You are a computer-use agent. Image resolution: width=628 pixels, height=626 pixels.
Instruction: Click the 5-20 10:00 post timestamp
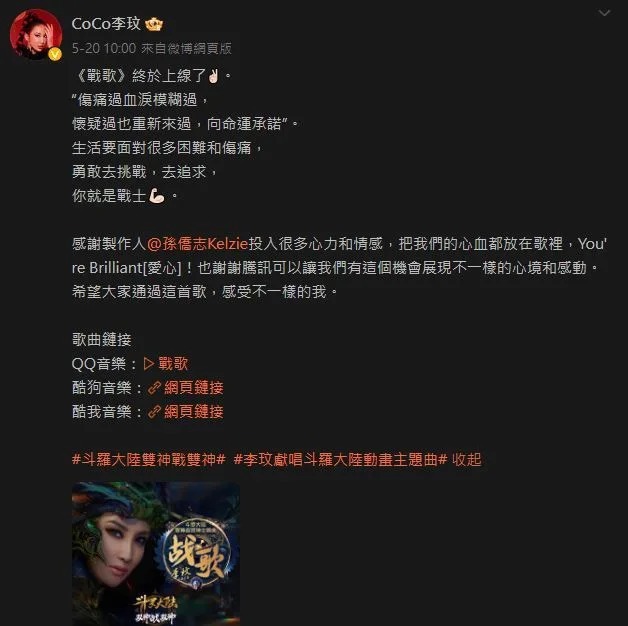104,48
